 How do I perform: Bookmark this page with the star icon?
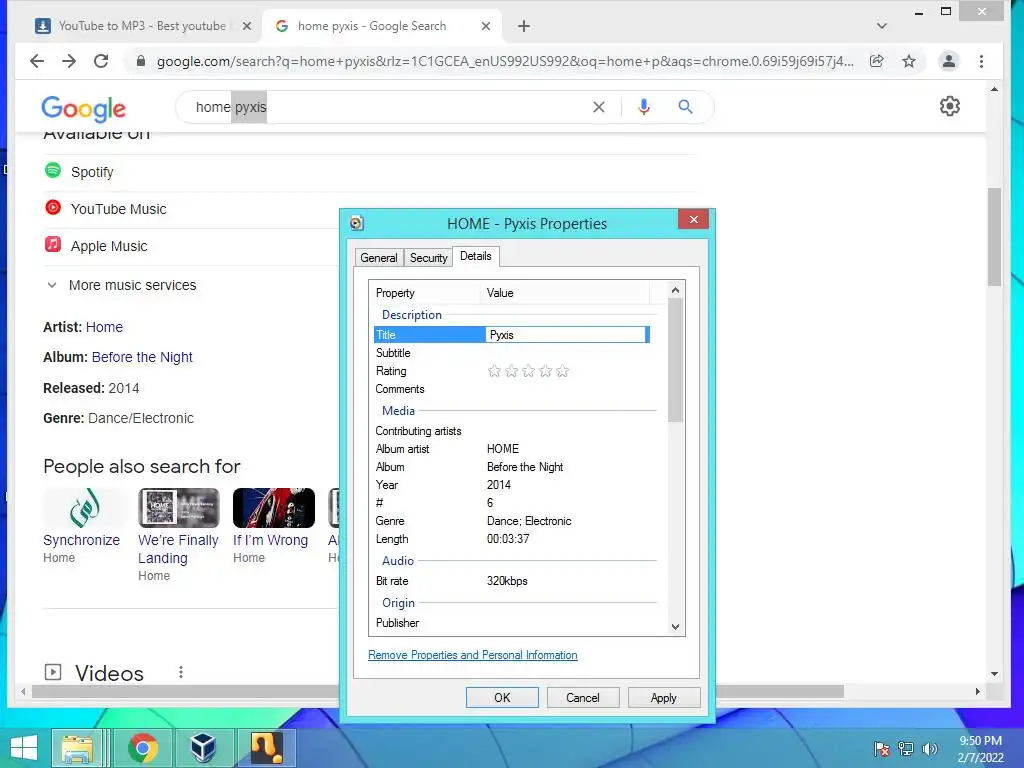point(908,61)
